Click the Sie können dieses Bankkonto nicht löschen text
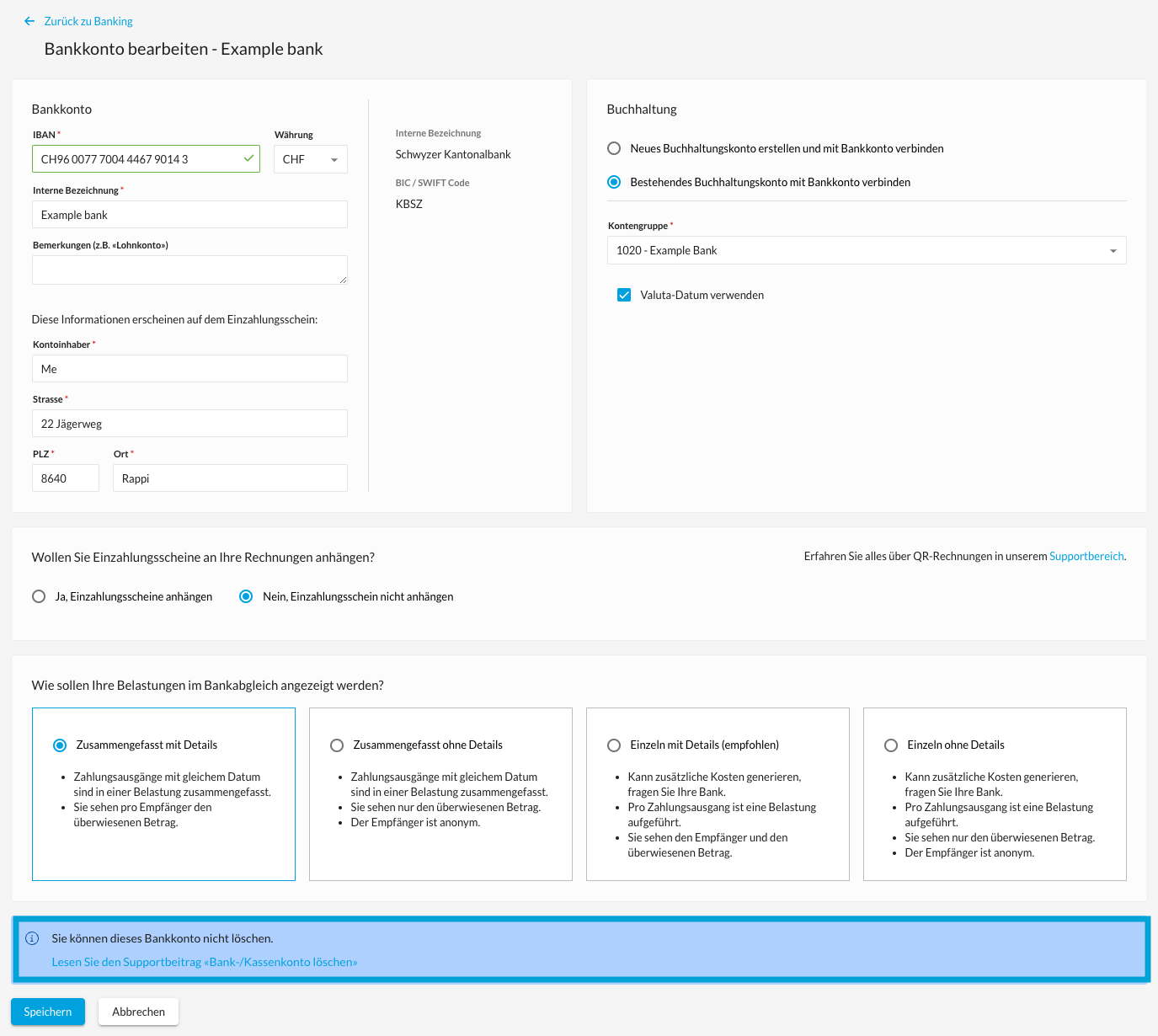 coord(163,938)
